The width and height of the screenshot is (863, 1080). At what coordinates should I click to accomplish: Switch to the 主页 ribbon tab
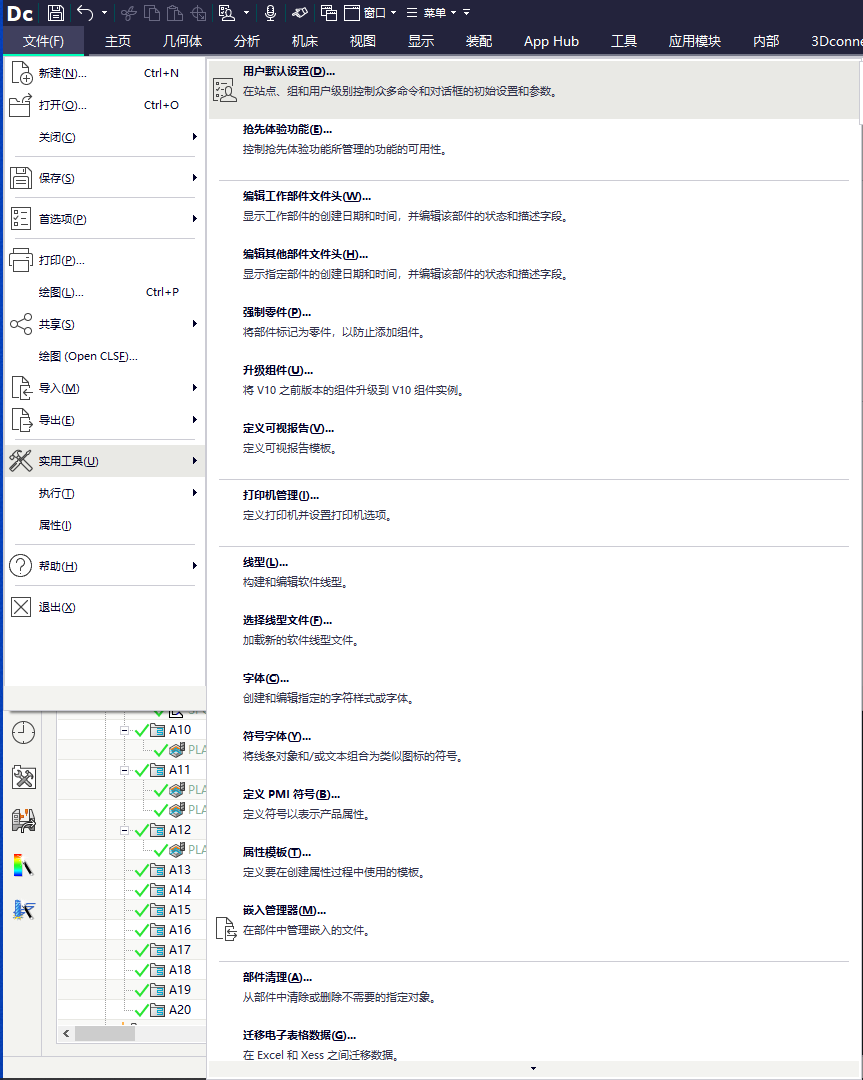(118, 41)
